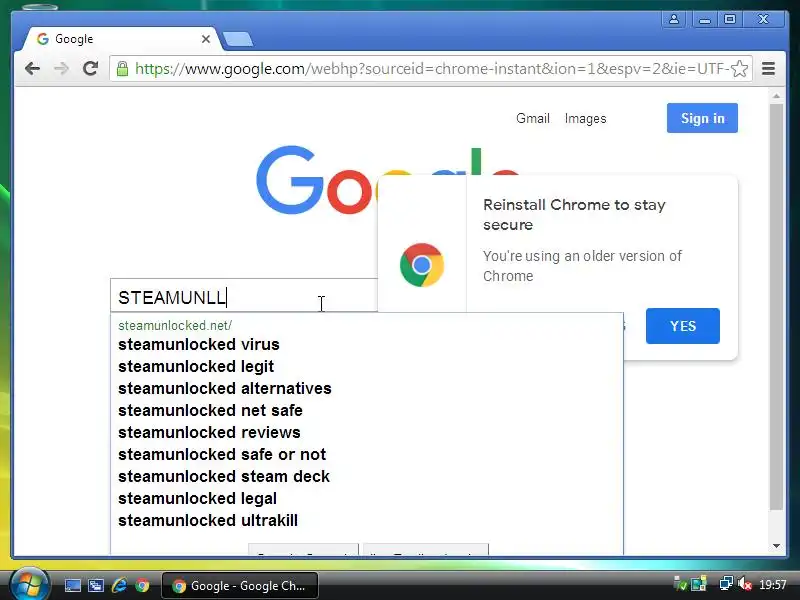Viewport: 800px width, 600px height.
Task: Select the steamunlocked.net/ suggestion
Action: [175, 325]
